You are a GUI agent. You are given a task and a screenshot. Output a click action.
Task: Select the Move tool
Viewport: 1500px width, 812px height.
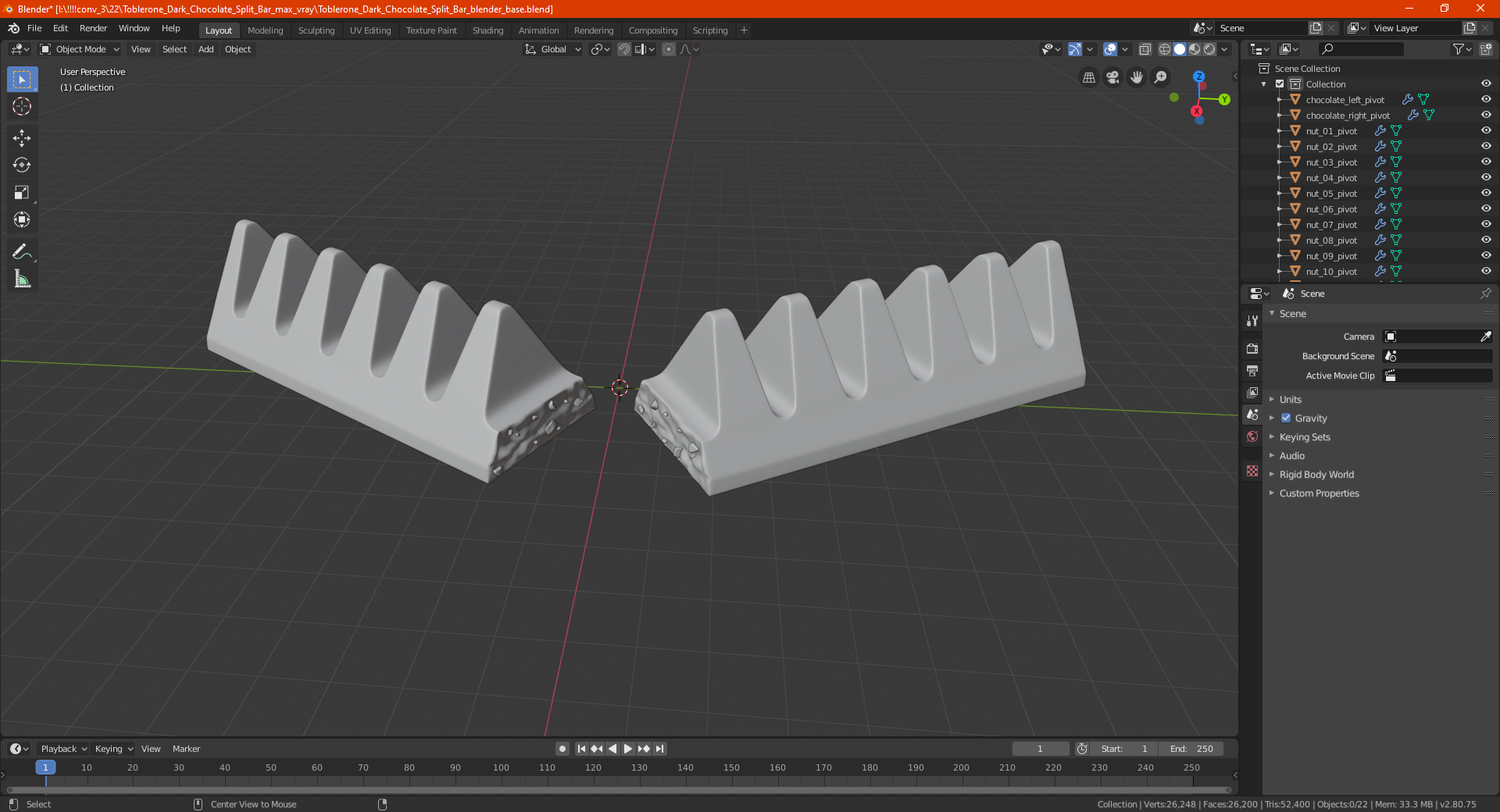[22, 138]
